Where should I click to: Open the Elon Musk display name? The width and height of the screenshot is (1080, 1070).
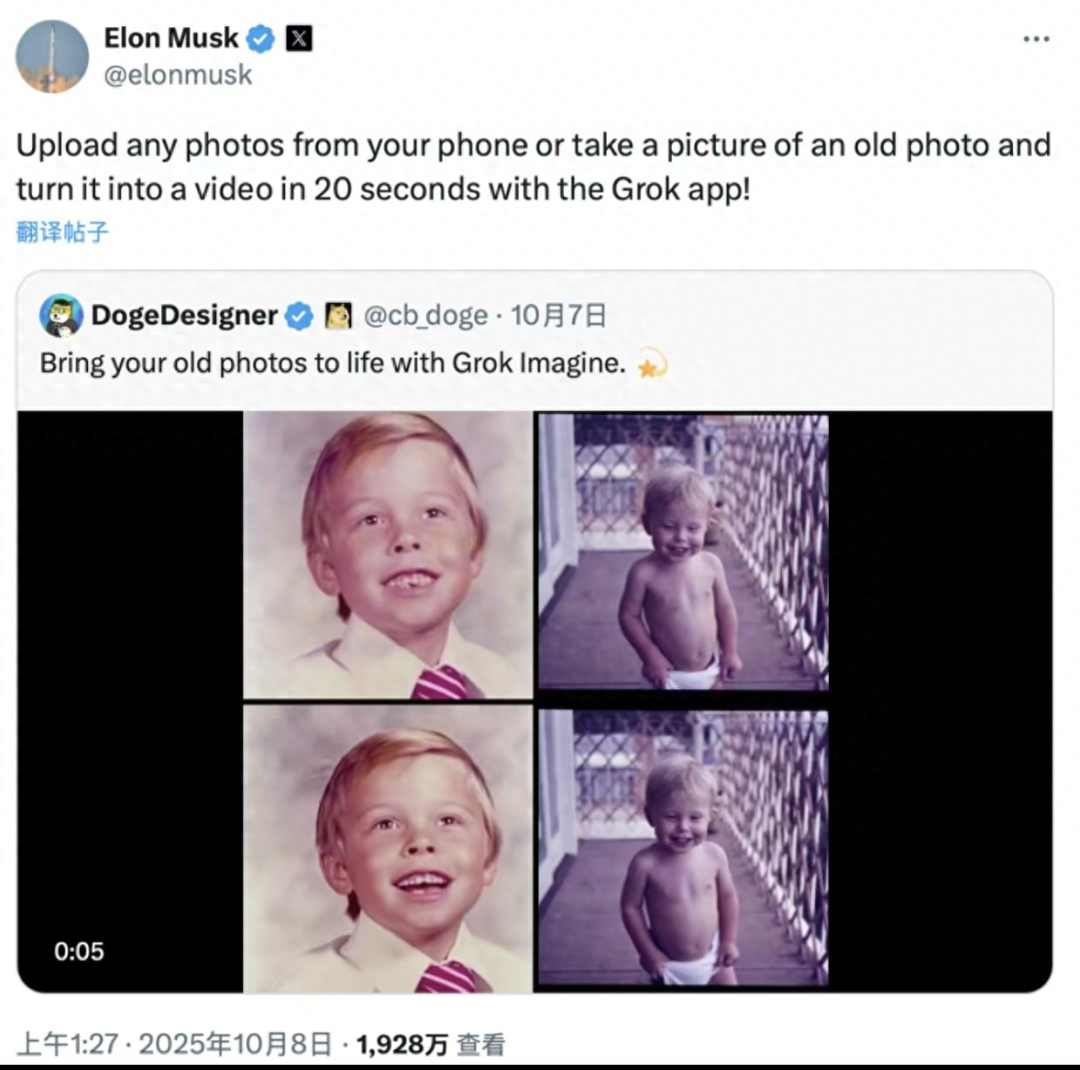[x=171, y=38]
